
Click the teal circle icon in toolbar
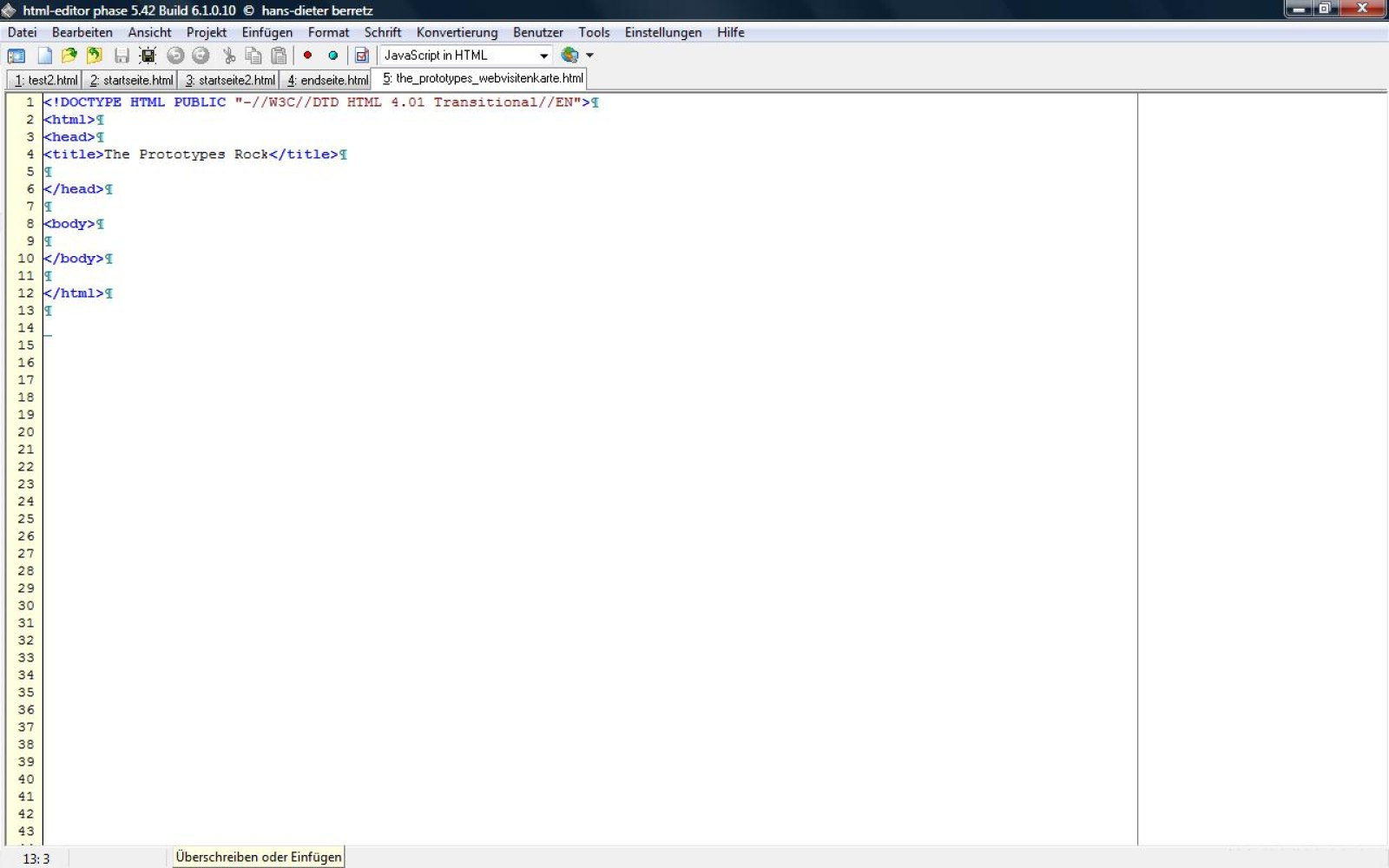[x=332, y=55]
